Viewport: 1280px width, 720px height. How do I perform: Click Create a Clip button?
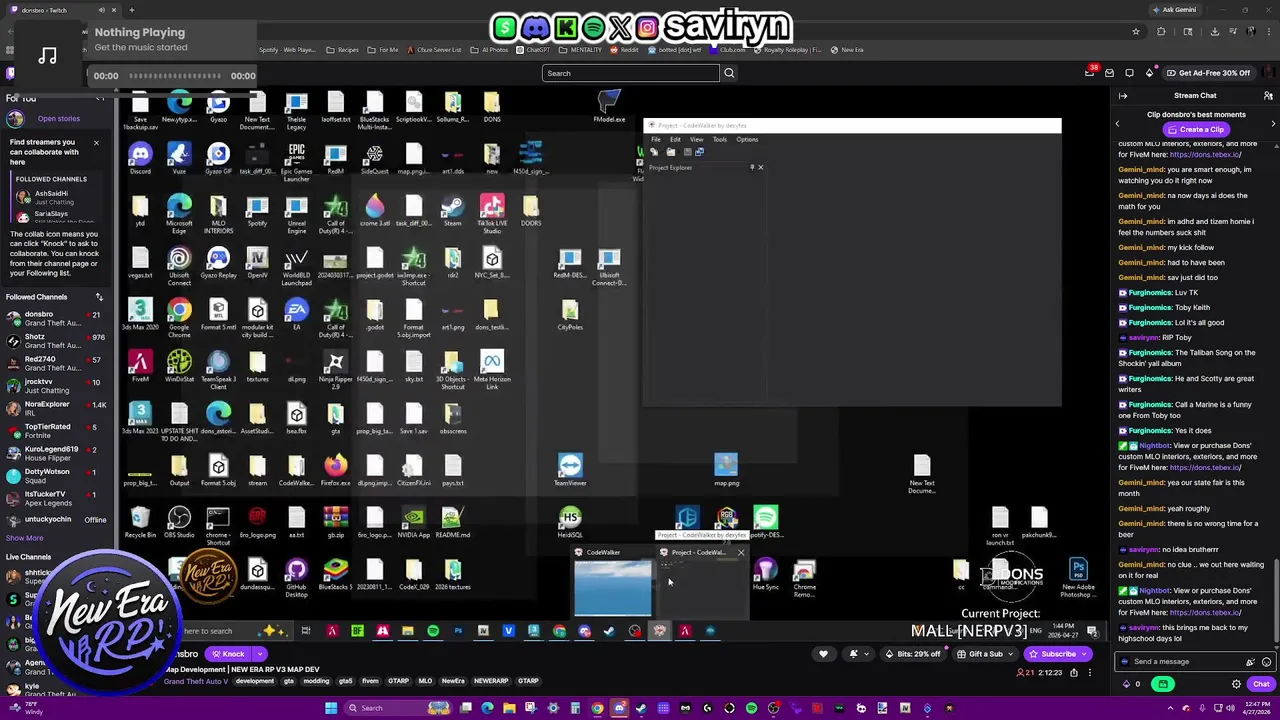coord(1195,130)
